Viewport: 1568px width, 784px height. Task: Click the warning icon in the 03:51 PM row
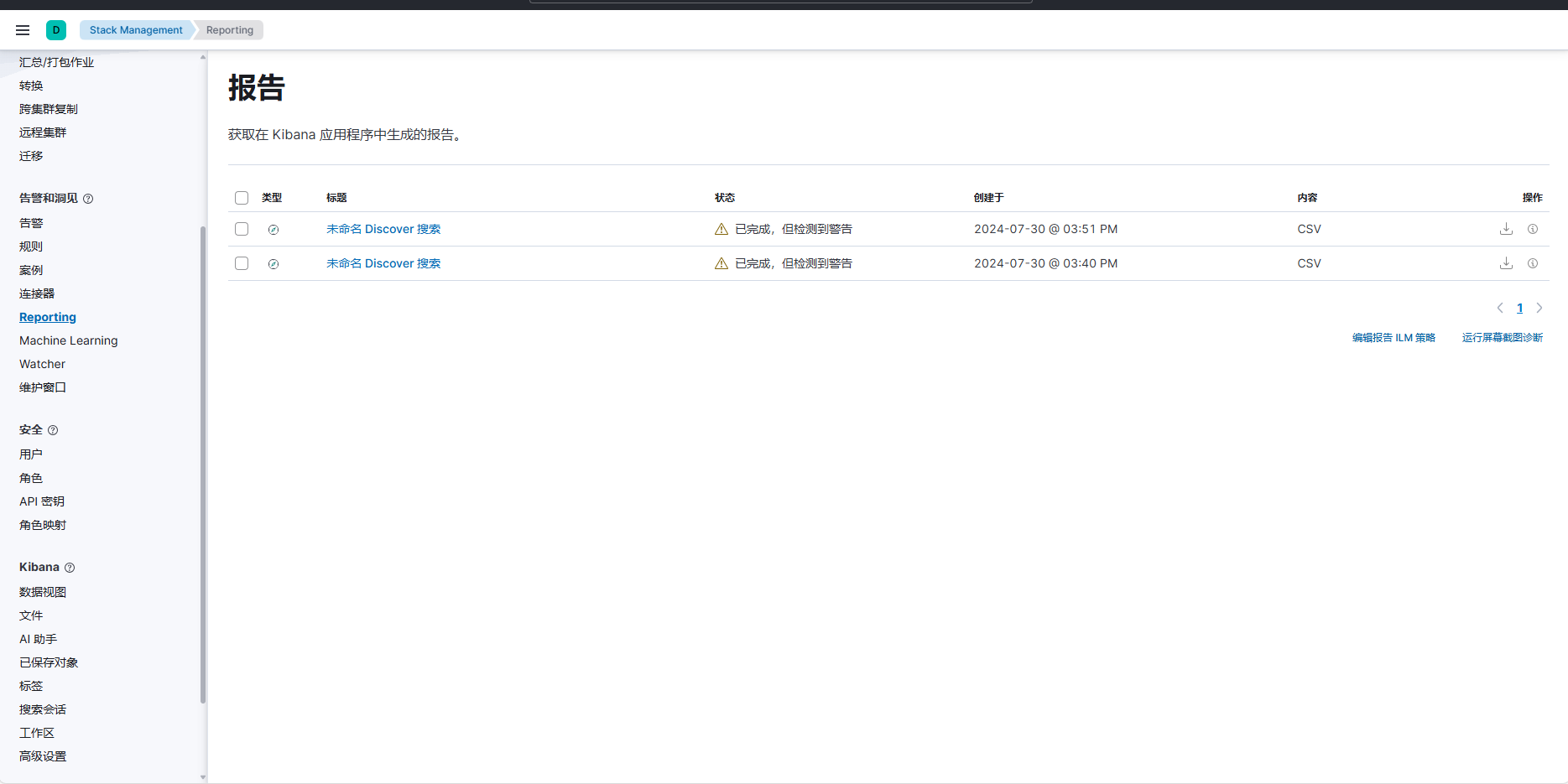click(x=721, y=229)
